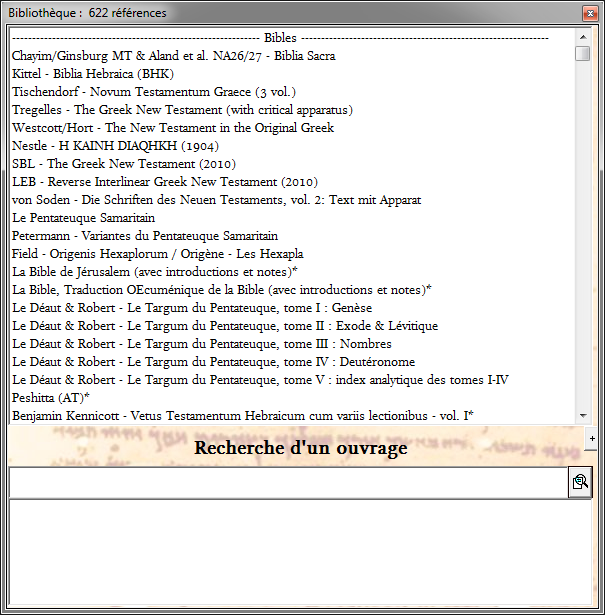Click the list scrollbar up arrow
This screenshot has width=605, height=615.
pos(583,37)
